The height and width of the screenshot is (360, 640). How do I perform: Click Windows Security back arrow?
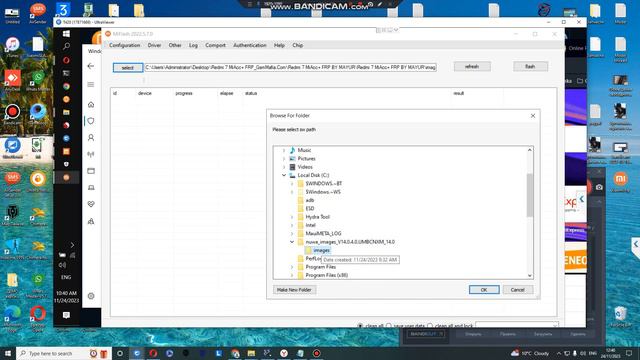pos(91,66)
